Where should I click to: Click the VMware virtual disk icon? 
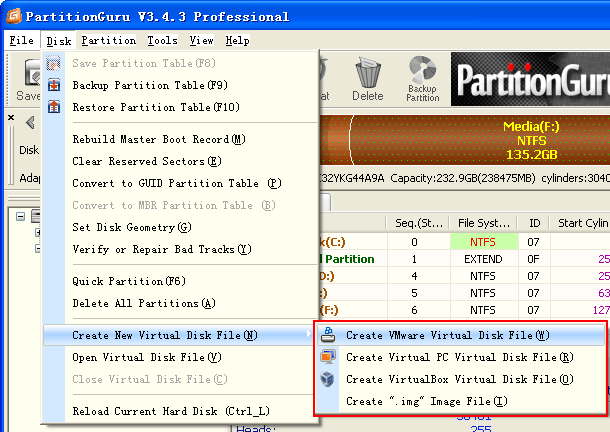[x=328, y=335]
